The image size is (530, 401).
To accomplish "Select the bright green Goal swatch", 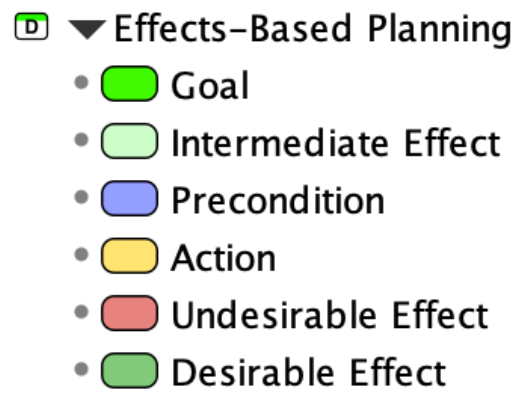I will click(x=129, y=84).
